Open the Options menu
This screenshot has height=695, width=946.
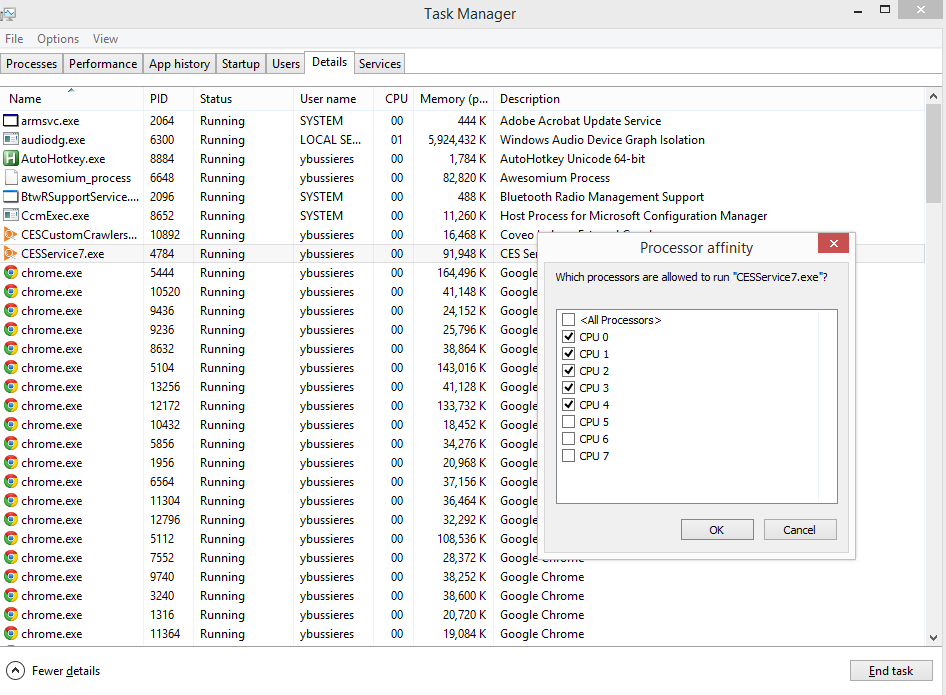click(58, 39)
